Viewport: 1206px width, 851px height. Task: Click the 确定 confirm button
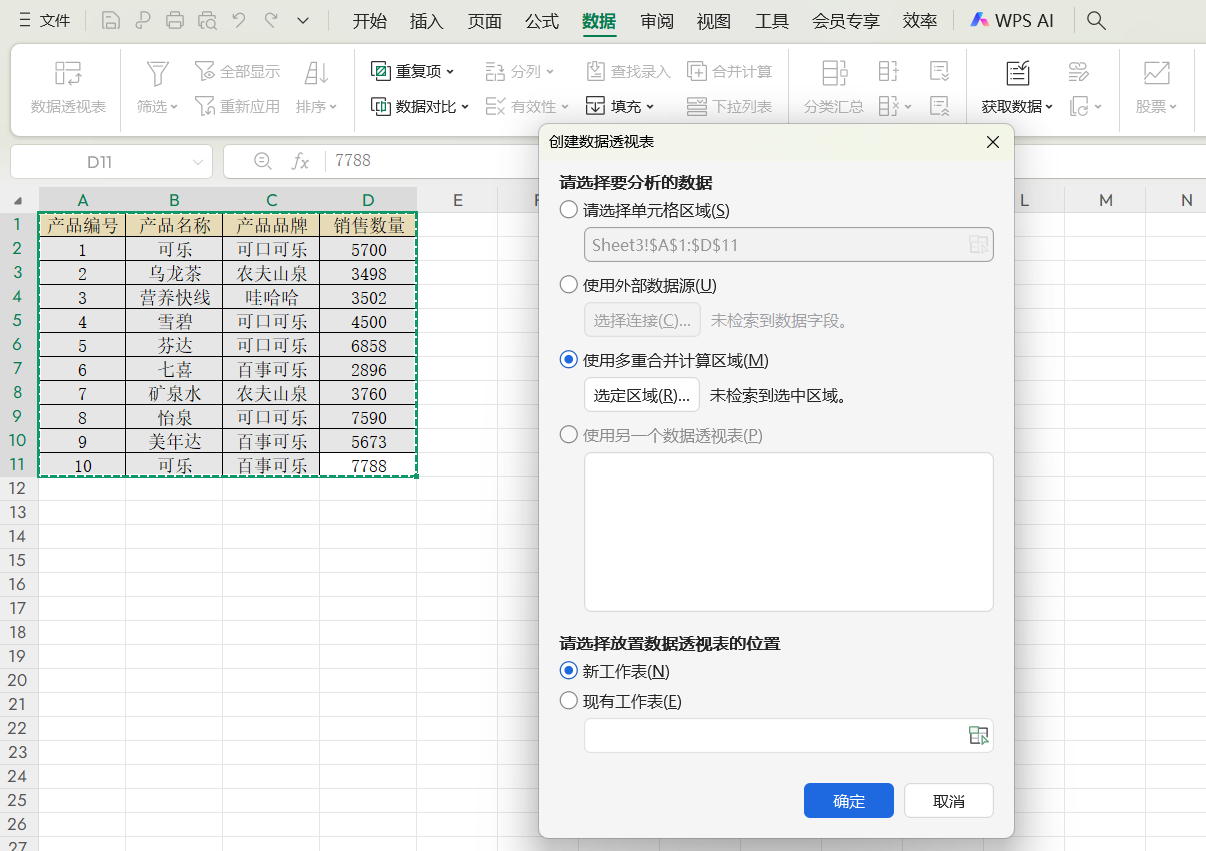pos(848,800)
